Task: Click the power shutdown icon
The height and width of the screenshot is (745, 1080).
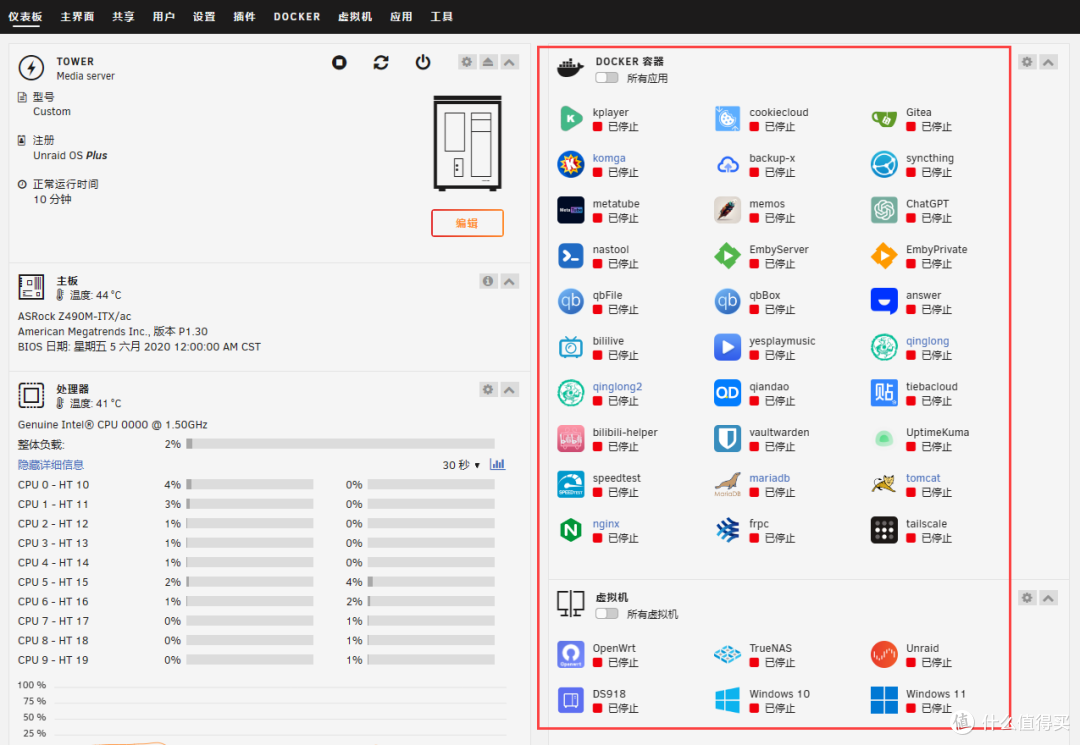Action: click(x=423, y=63)
